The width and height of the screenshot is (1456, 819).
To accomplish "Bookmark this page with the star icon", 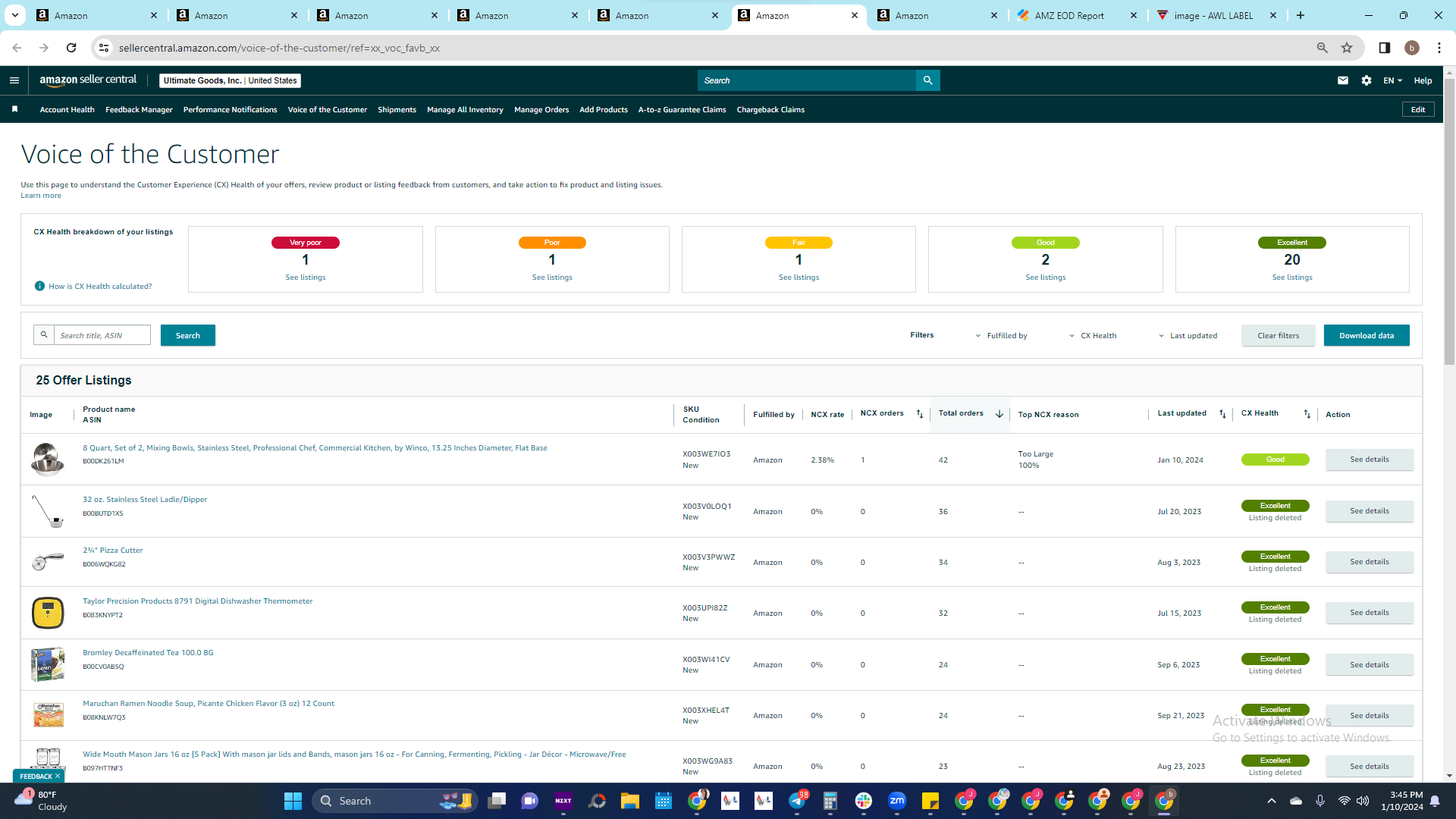I will click(x=1347, y=48).
